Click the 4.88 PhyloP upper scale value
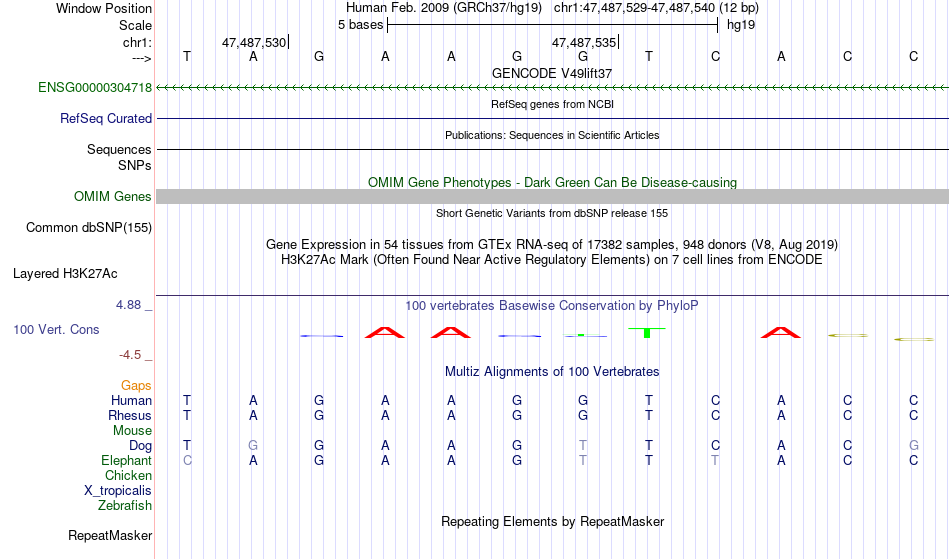 pyautogui.click(x=128, y=305)
